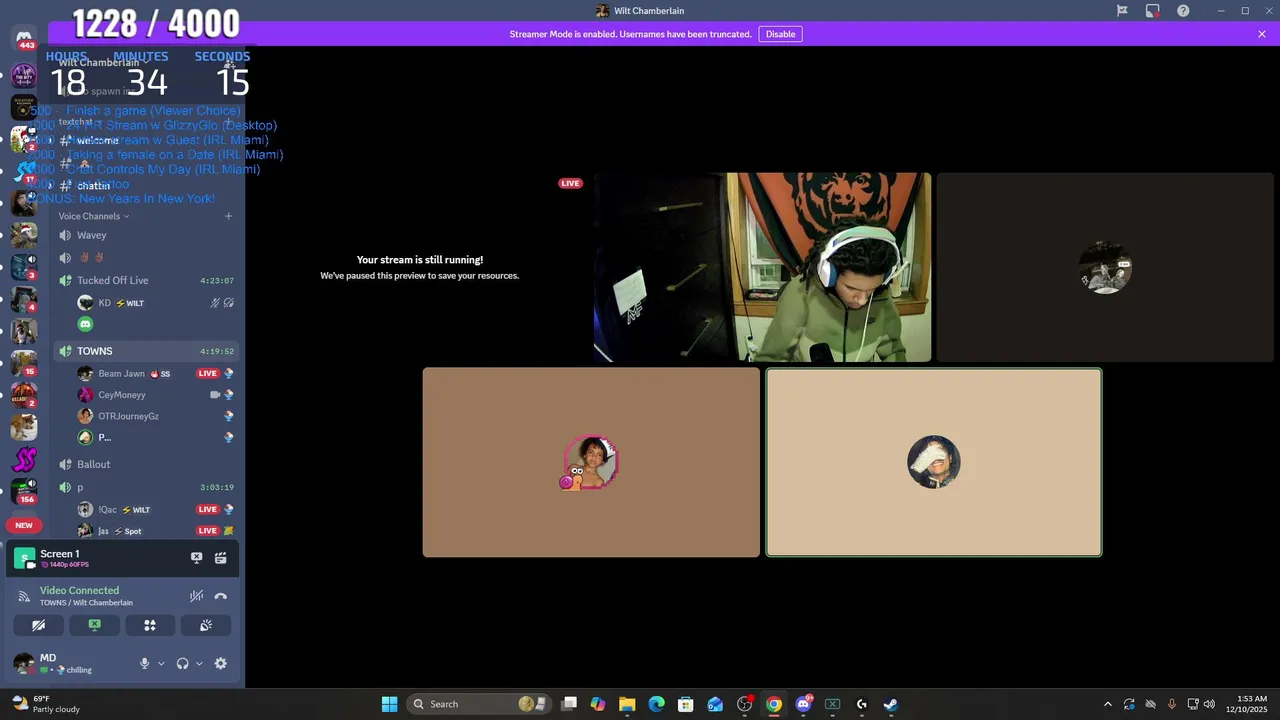Viewport: 1280px width, 720px height.
Task: Create channel in Voice Channels category
Action: [x=228, y=216]
